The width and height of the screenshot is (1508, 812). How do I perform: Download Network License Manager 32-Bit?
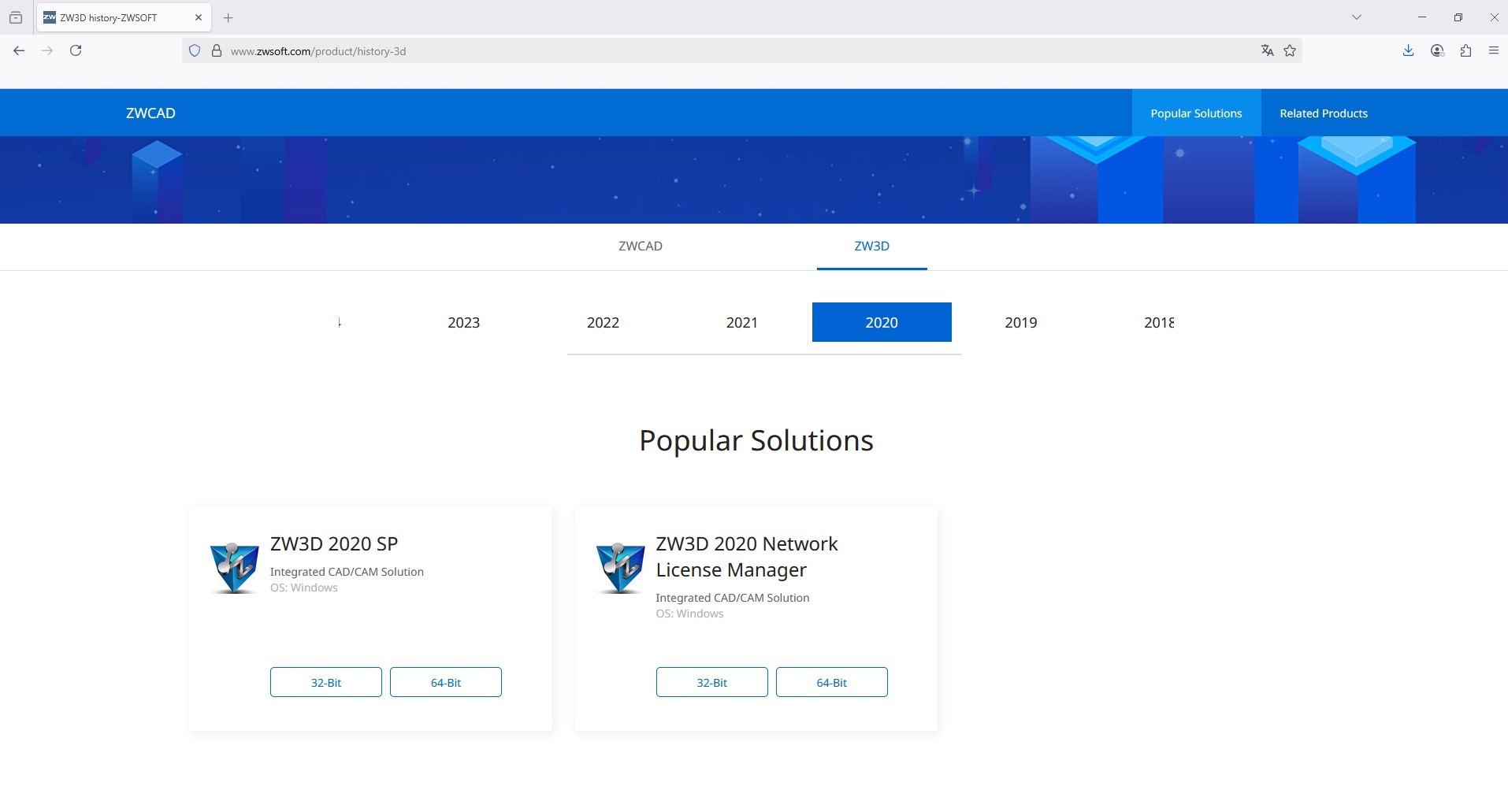pos(712,682)
